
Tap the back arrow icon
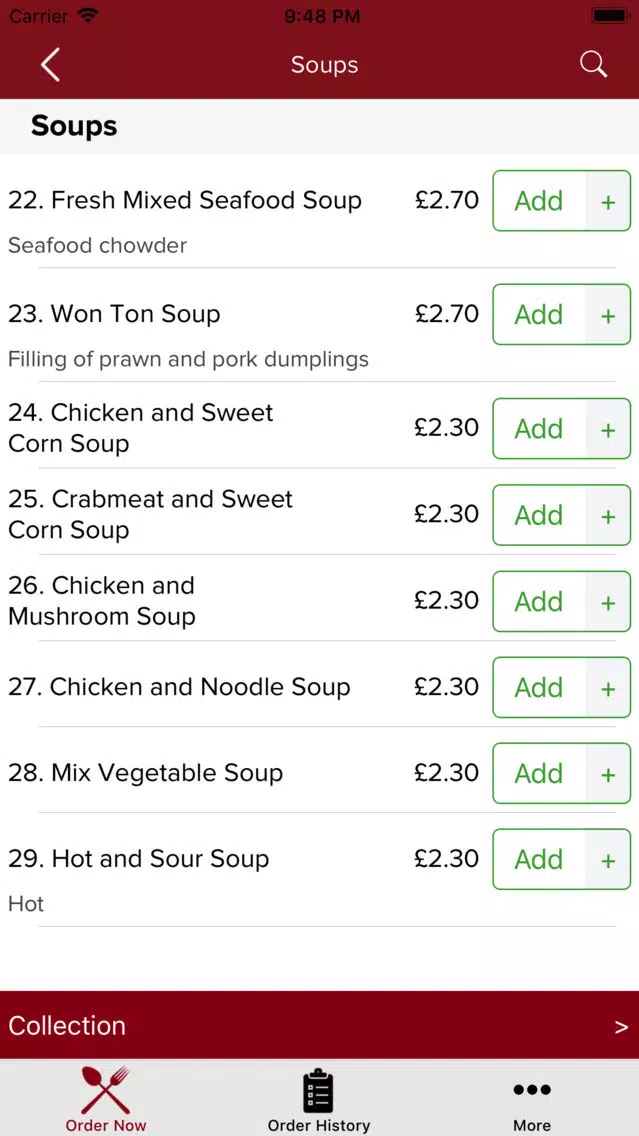coord(50,64)
